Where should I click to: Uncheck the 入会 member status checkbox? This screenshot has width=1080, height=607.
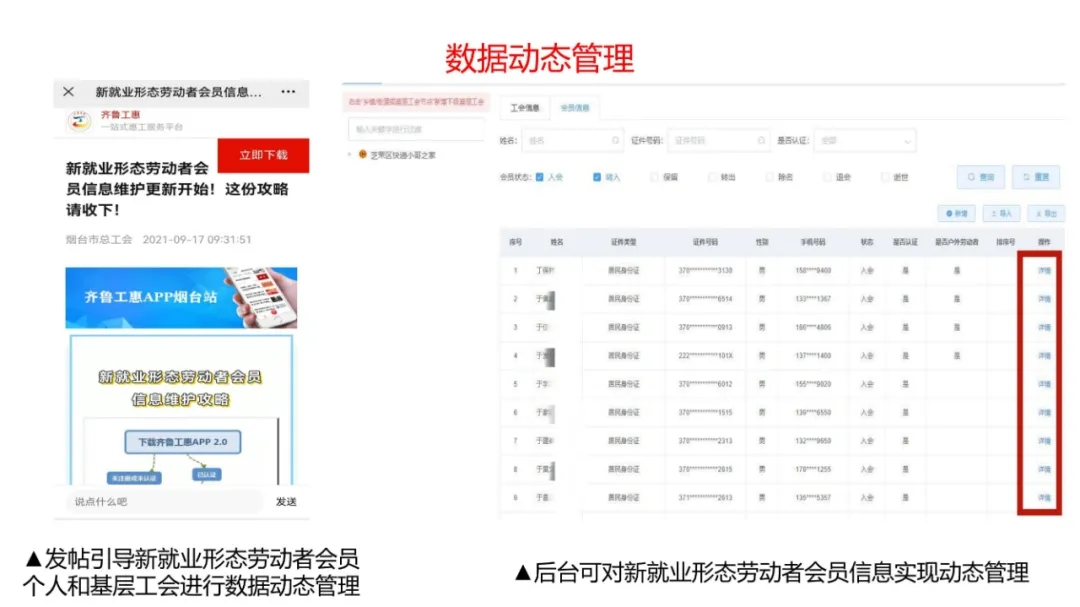click(540, 177)
